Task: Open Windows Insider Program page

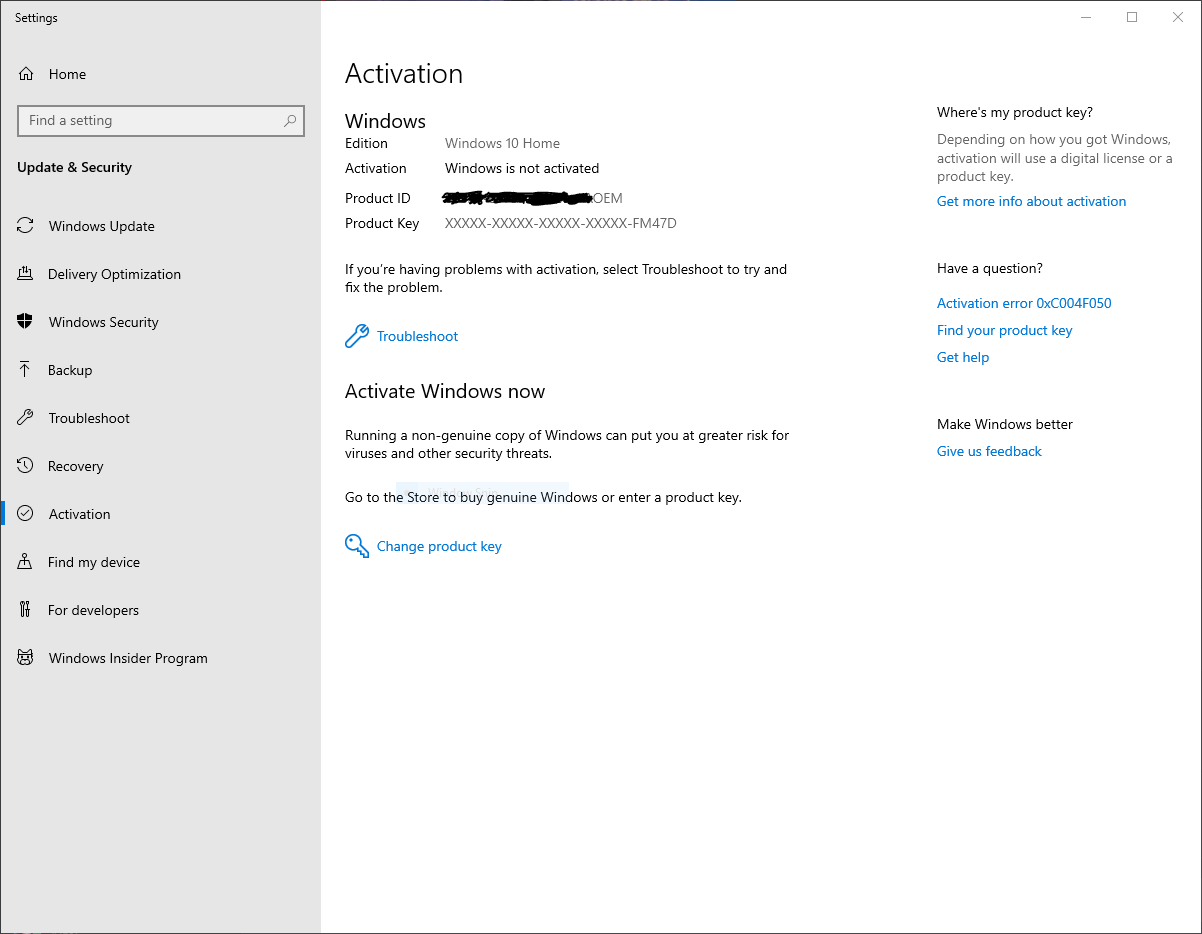Action: (160, 658)
